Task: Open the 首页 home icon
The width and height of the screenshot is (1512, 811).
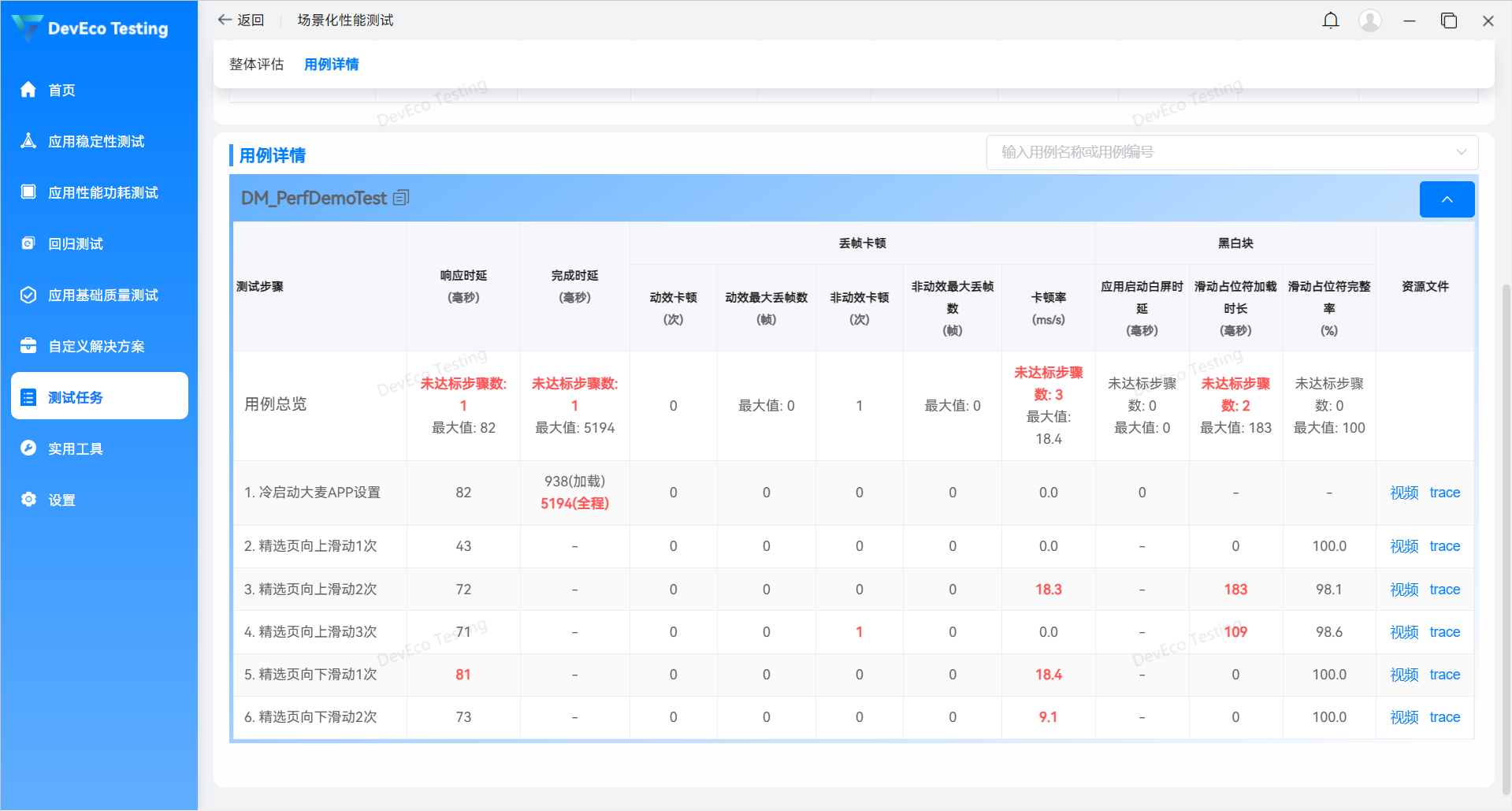Action: [x=28, y=90]
